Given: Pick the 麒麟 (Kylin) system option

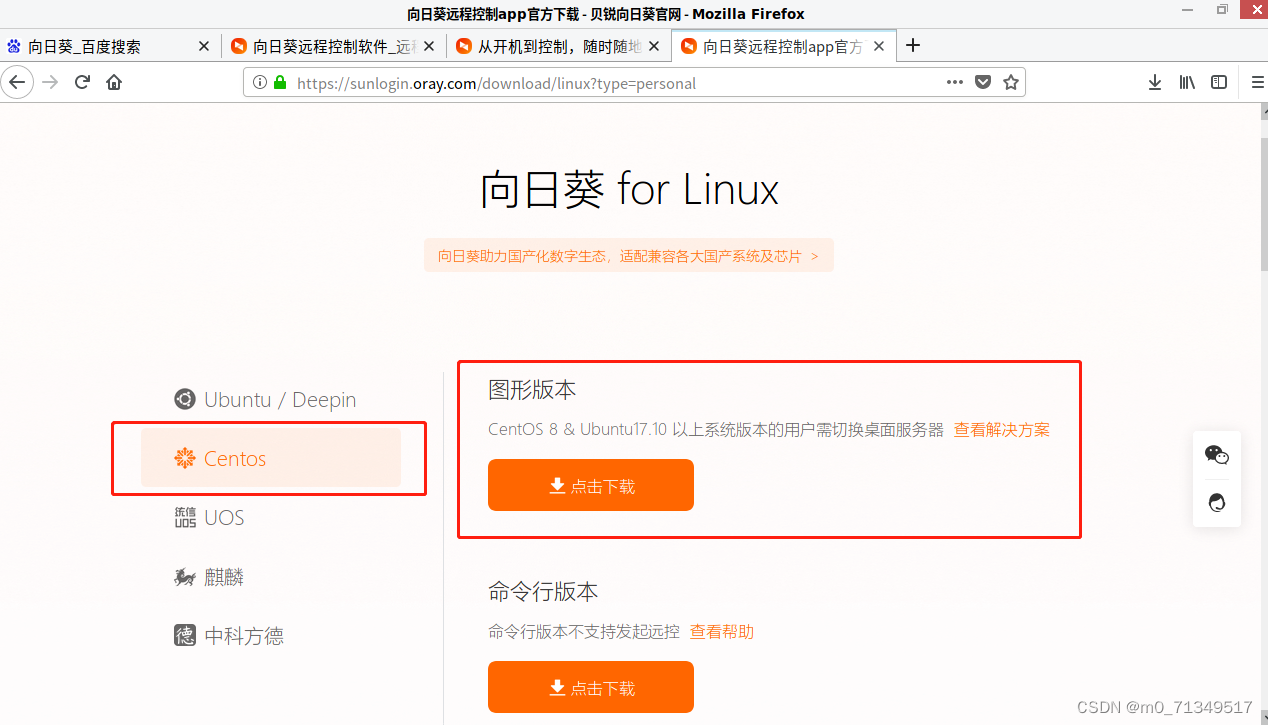Looking at the screenshot, I should tap(222, 577).
